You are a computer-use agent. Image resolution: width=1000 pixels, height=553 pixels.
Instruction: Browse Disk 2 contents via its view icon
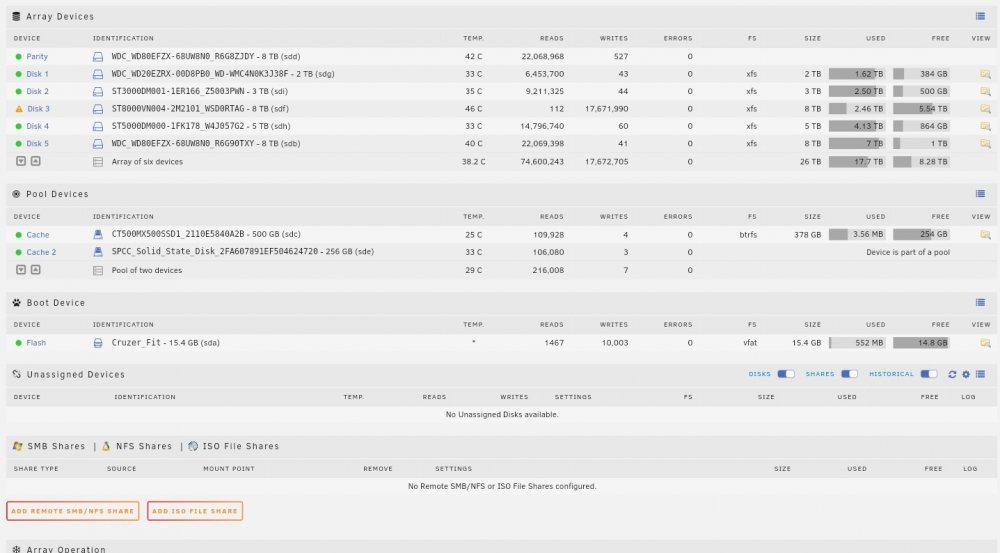tap(985, 91)
